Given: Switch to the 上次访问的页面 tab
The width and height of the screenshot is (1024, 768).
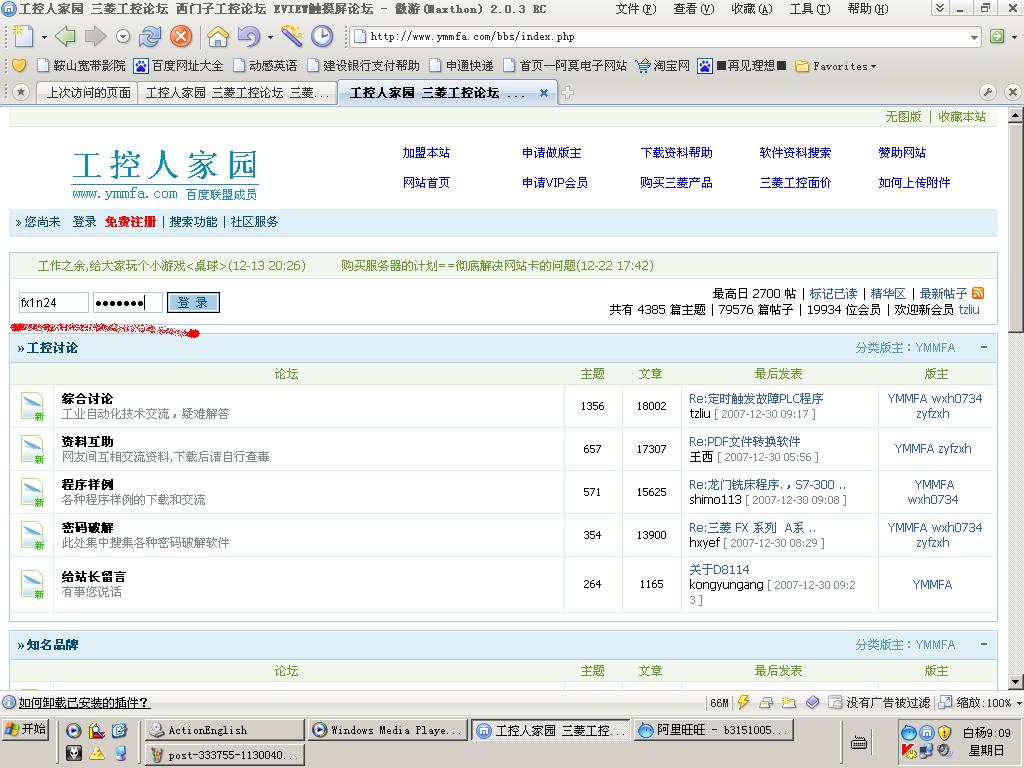Looking at the screenshot, I should 88,93.
